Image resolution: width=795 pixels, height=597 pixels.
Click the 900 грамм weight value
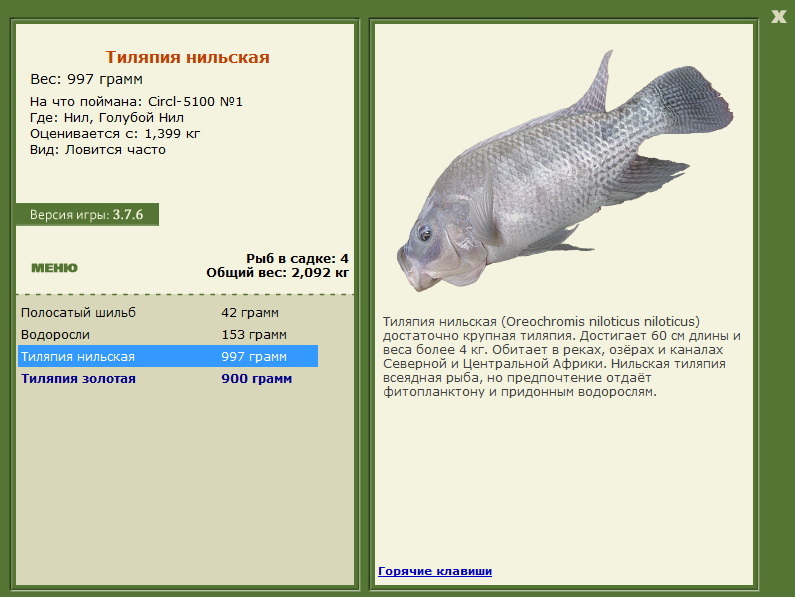257,379
